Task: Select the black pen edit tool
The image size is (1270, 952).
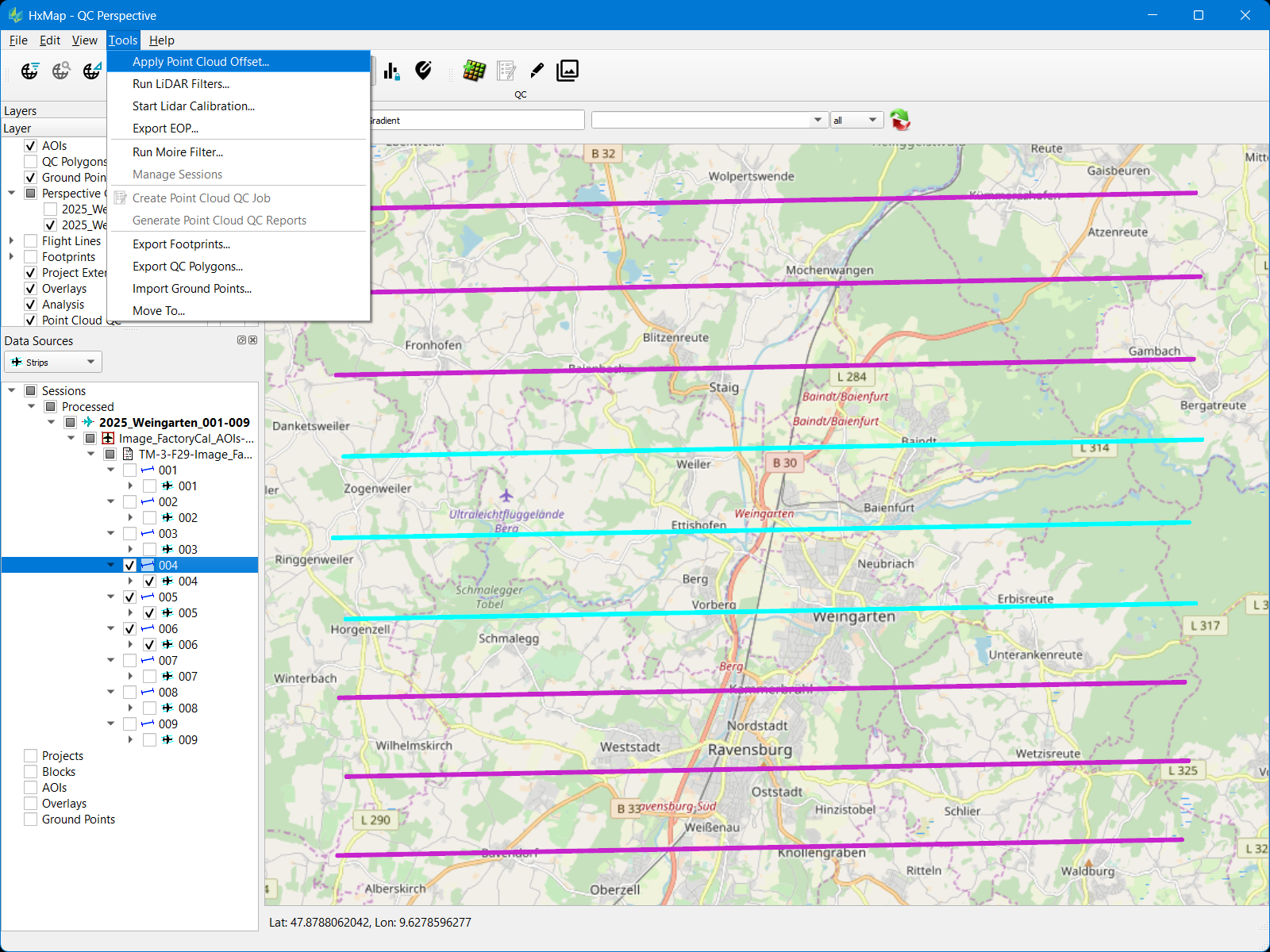Action: (x=537, y=71)
